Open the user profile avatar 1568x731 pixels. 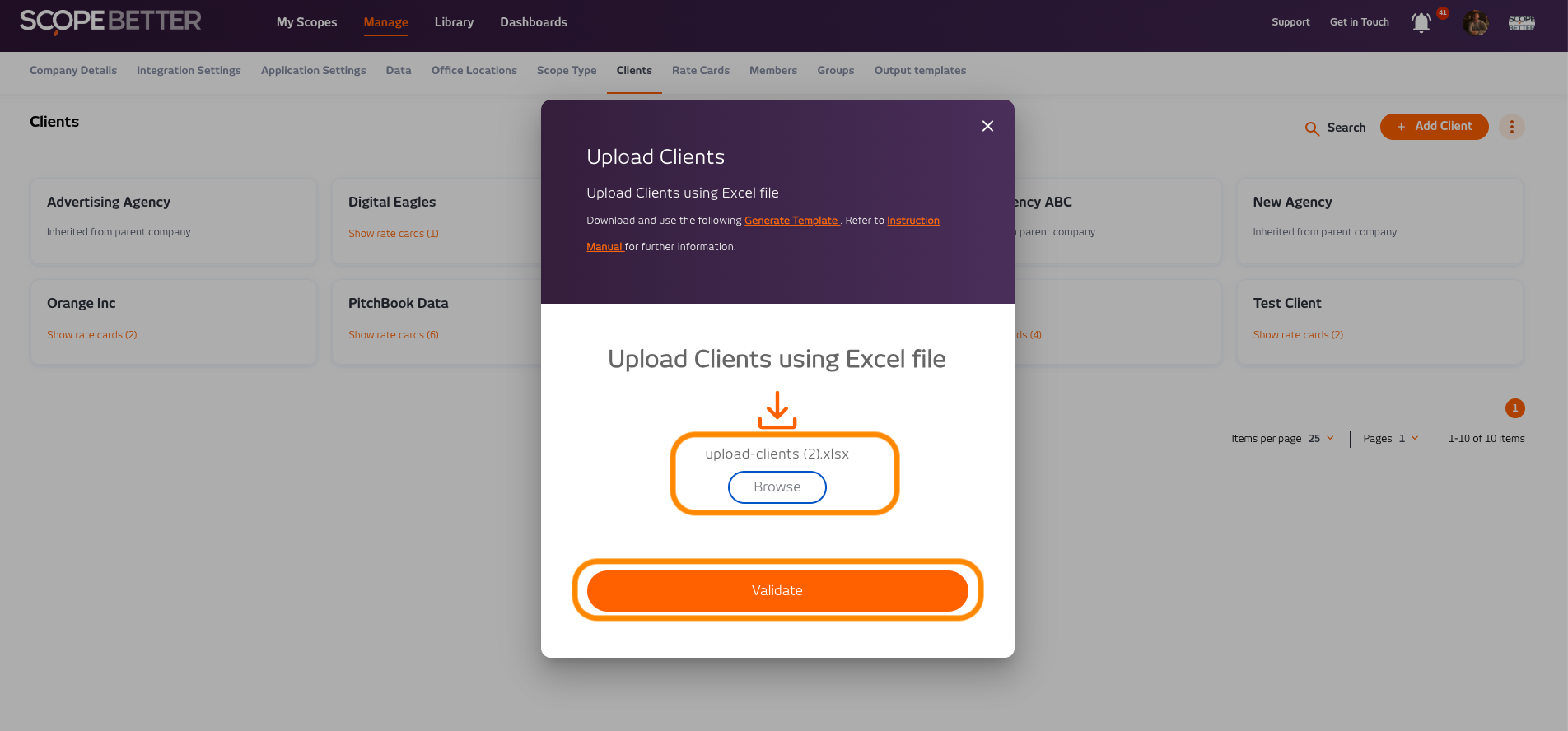(x=1475, y=22)
